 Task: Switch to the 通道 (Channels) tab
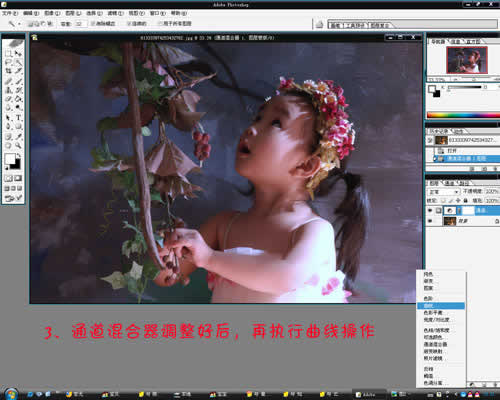tap(450, 183)
